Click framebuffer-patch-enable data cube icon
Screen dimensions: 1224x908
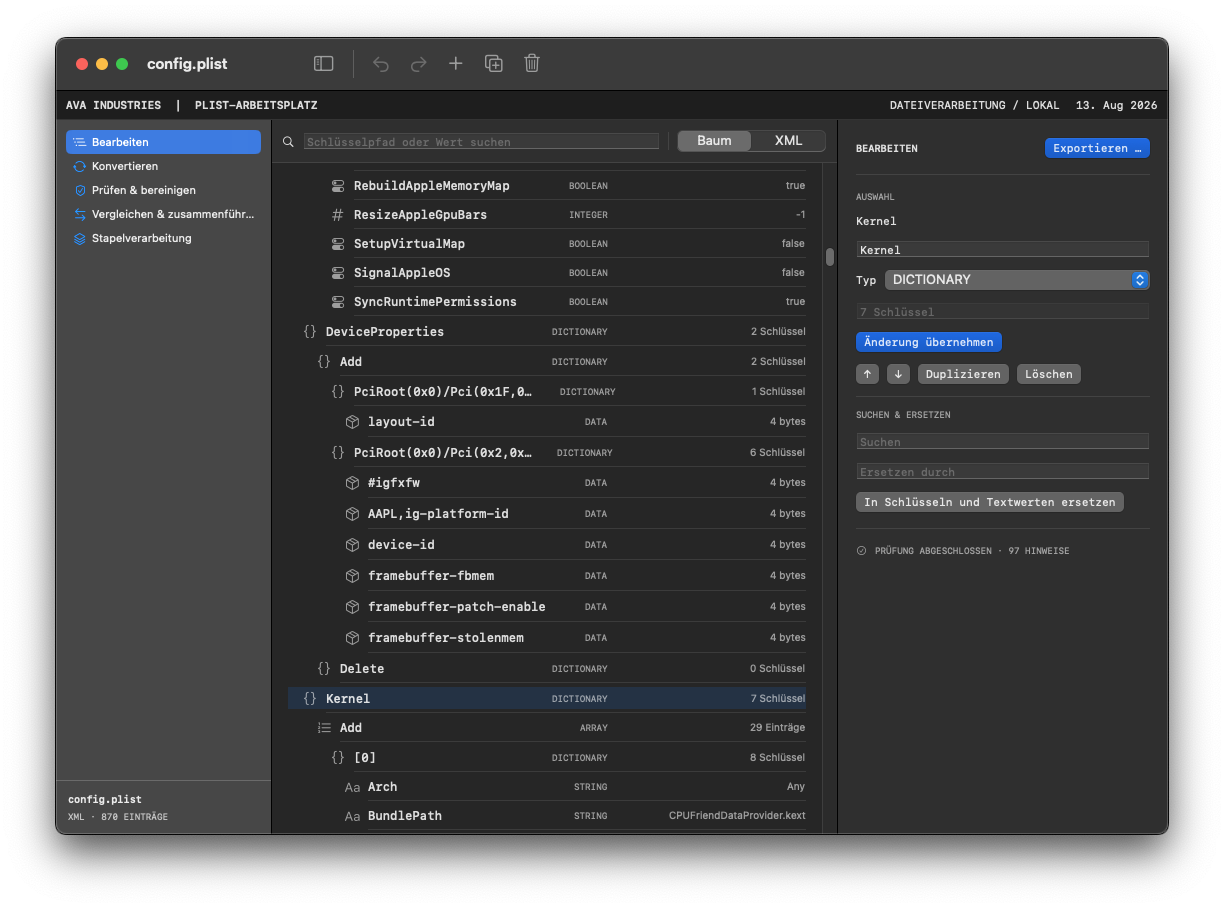click(352, 607)
